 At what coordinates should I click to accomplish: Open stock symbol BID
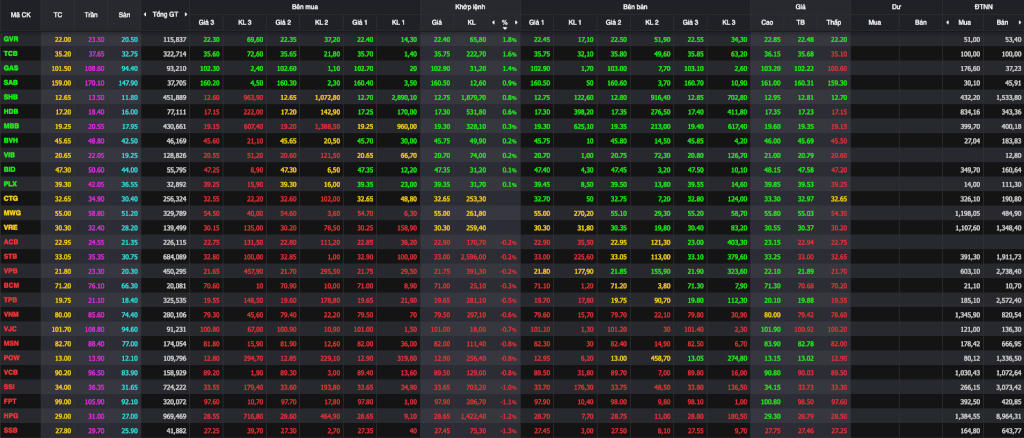click(x=10, y=168)
